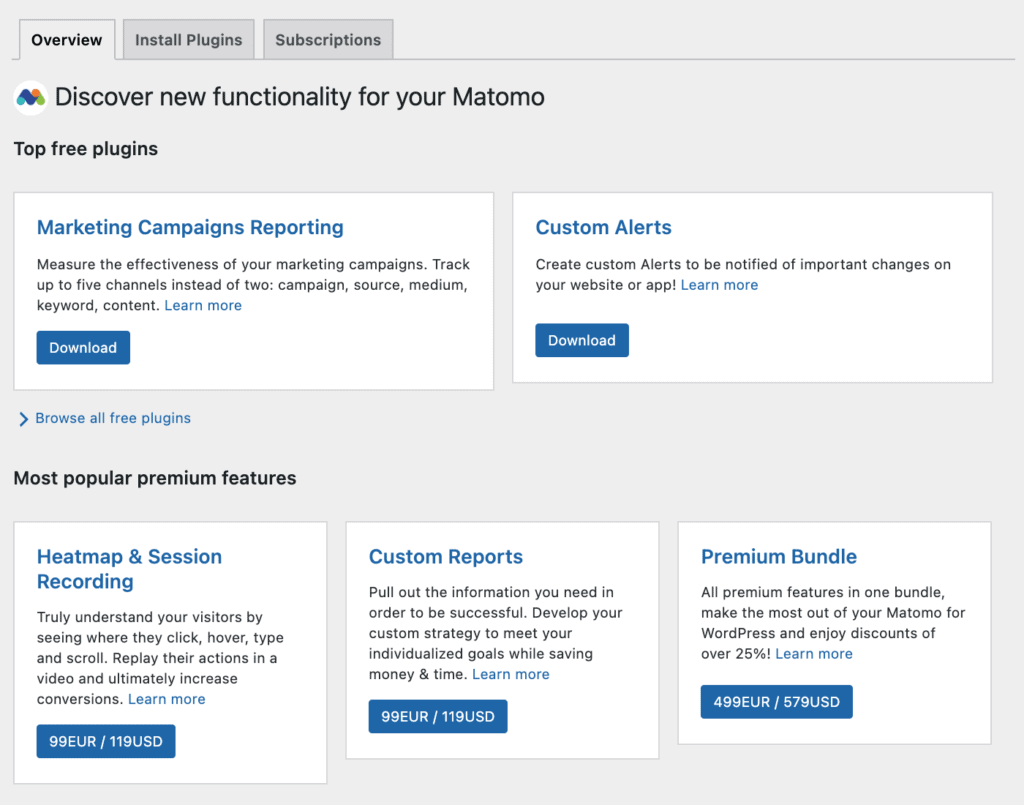Open the Subscriptions tab
This screenshot has width=1024, height=805.
(x=328, y=40)
